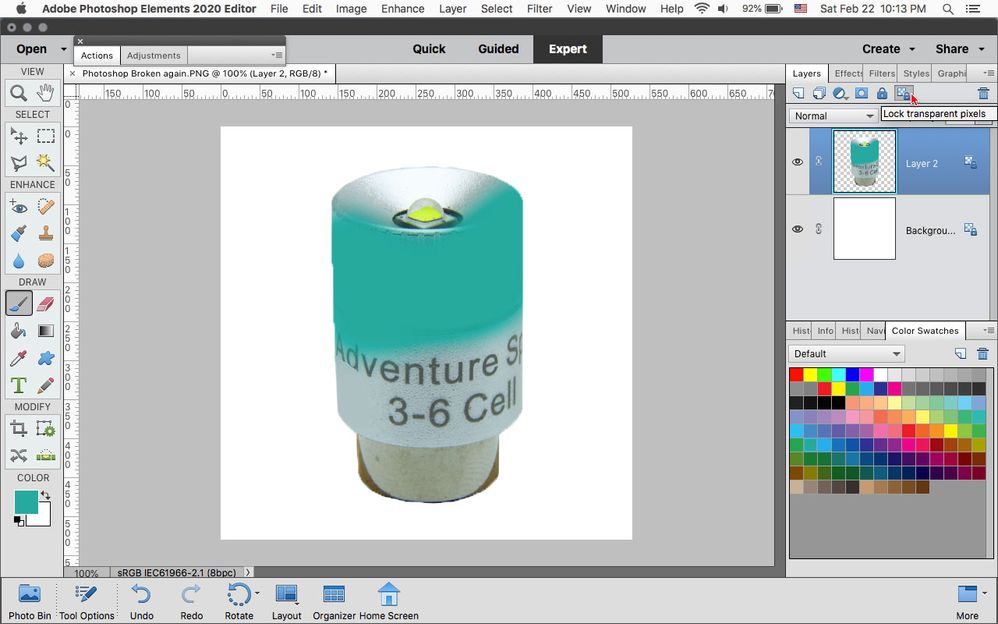Toggle the link icon on Layer 2
The image size is (998, 624).
tap(819, 162)
